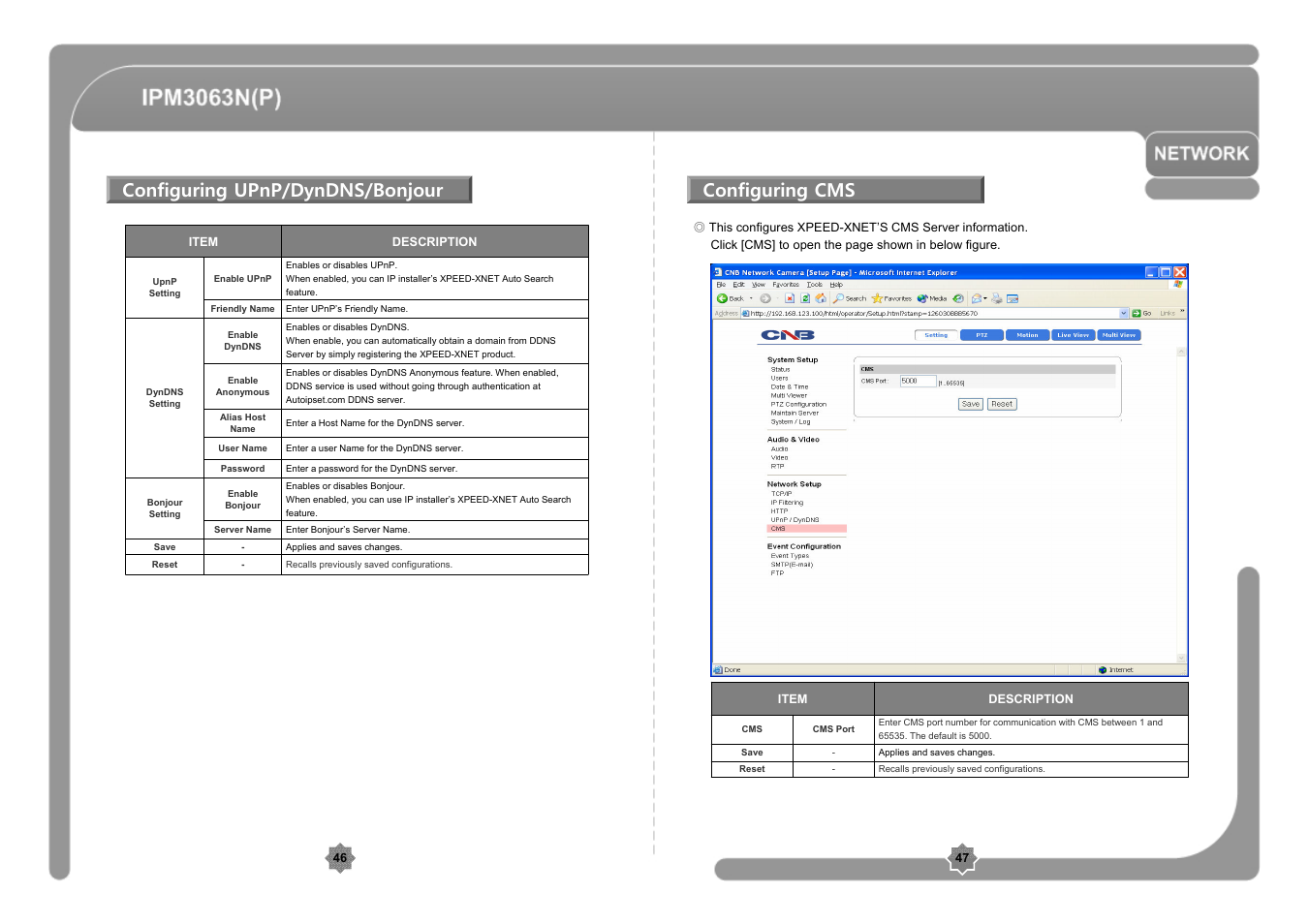Open the IP Filtering sidebar link
1309x924 pixels.
click(x=787, y=503)
